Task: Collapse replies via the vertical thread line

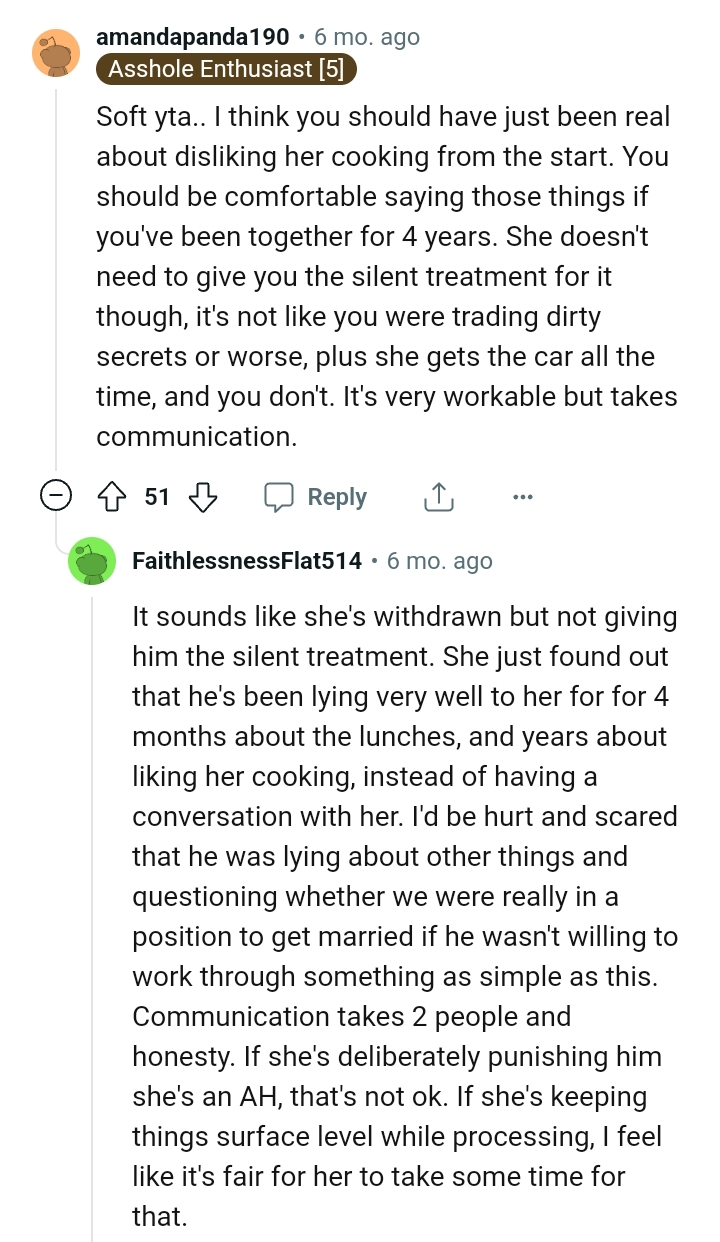Action: (57, 280)
